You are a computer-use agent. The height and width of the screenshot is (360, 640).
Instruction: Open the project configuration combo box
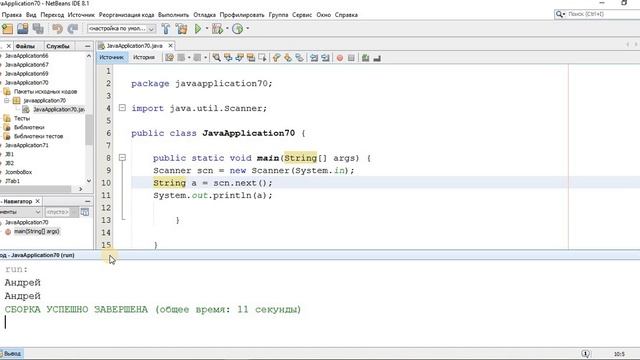click(121, 29)
